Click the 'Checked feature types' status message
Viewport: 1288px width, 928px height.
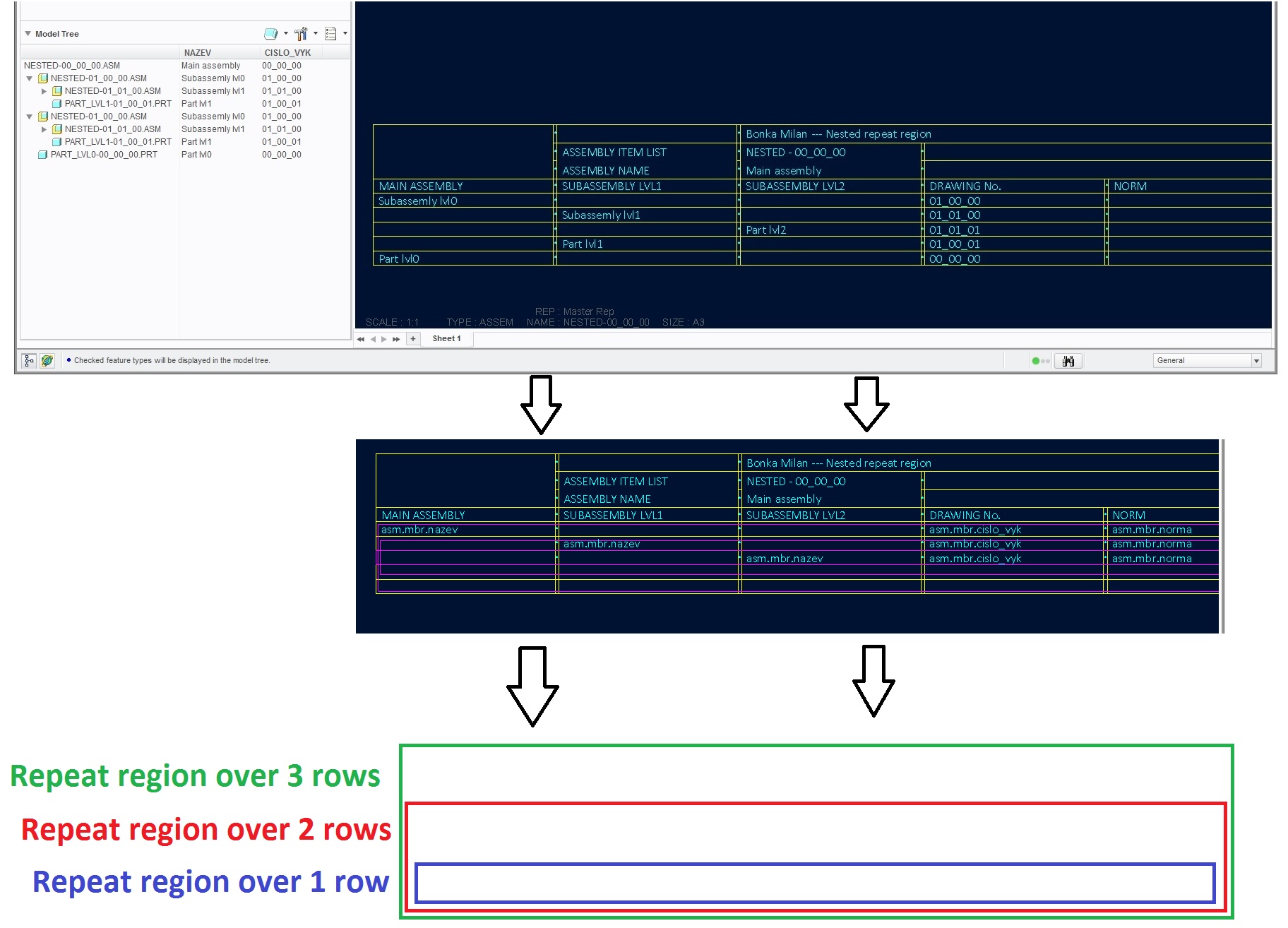[172, 360]
